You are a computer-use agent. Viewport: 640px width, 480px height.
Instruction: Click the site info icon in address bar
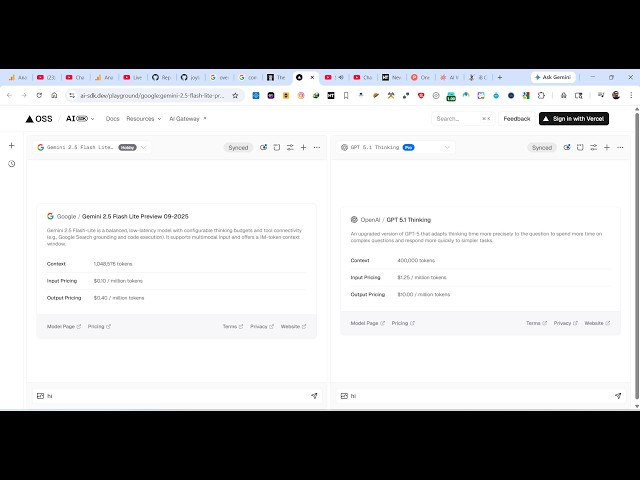(x=72, y=96)
